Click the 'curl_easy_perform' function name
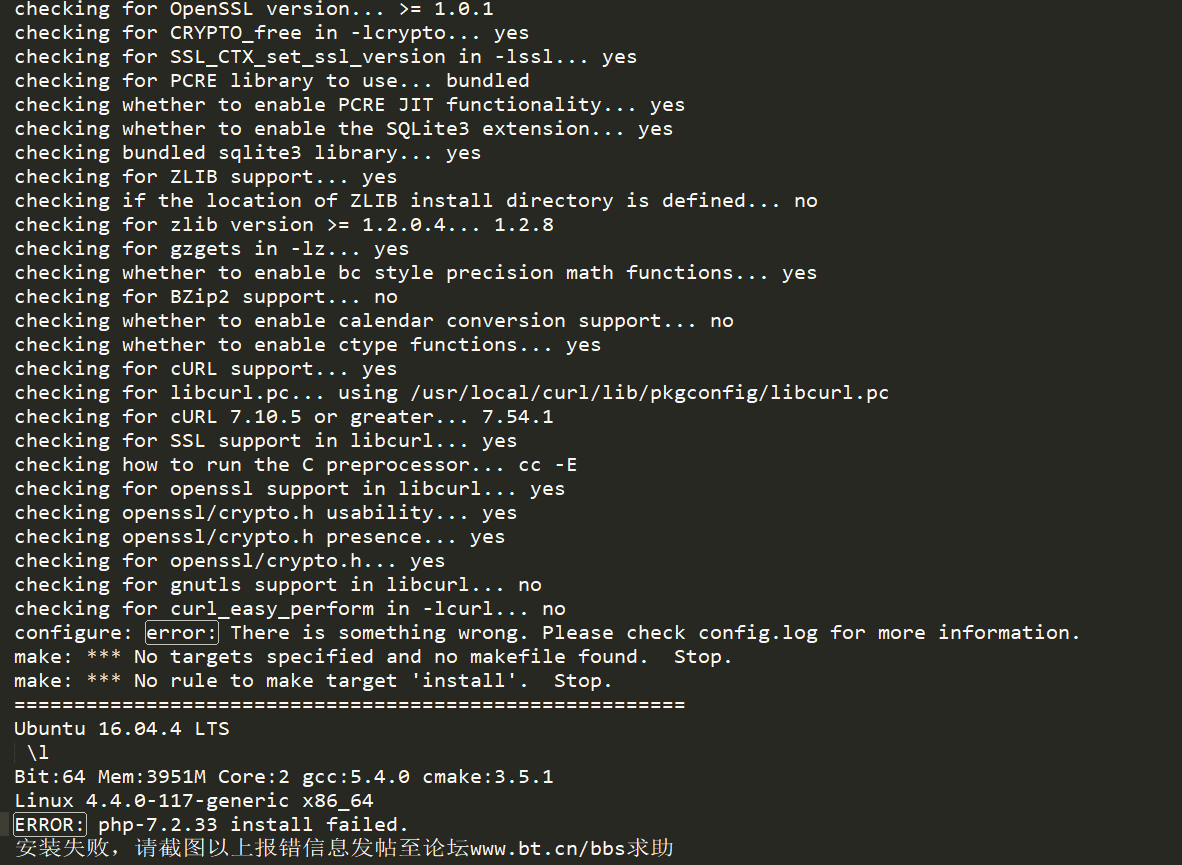1182x865 pixels. pos(271,609)
